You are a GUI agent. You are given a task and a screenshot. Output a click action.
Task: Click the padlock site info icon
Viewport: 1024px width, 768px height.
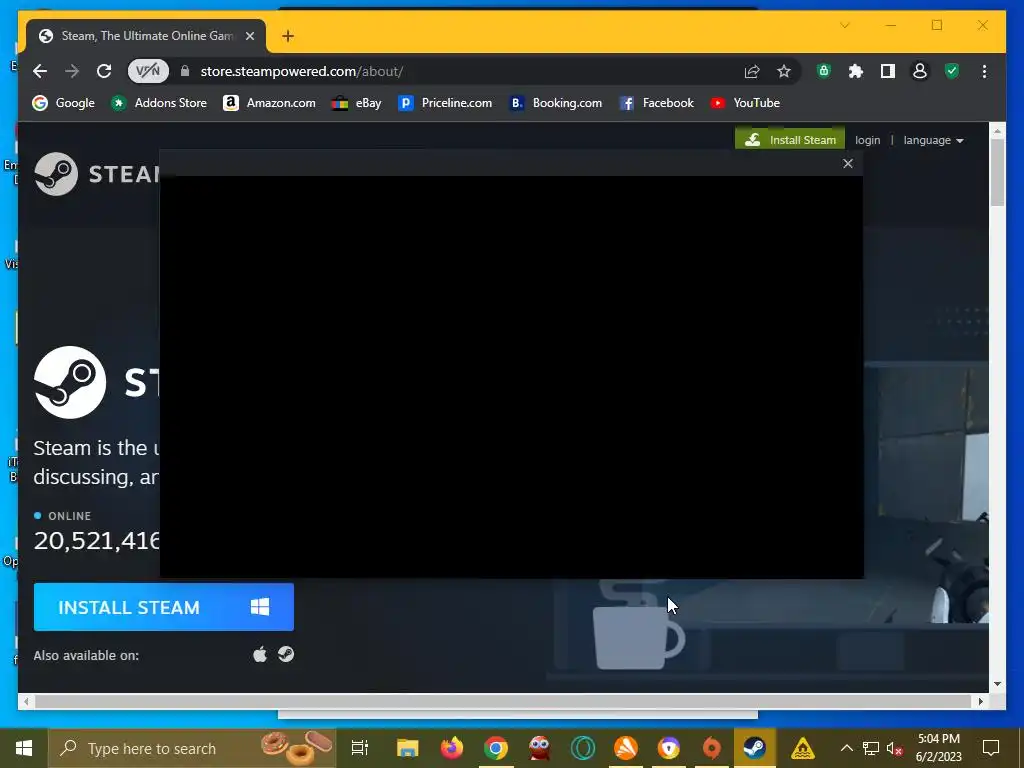[x=185, y=71]
